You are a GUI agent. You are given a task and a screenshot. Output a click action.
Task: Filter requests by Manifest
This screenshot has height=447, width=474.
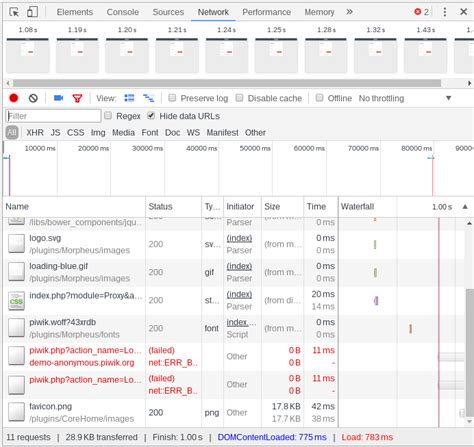coord(222,133)
